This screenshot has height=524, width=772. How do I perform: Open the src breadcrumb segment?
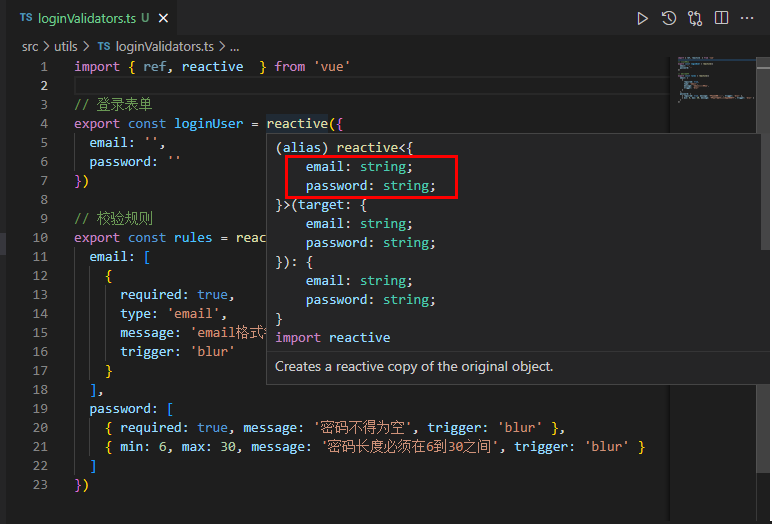coord(30,46)
